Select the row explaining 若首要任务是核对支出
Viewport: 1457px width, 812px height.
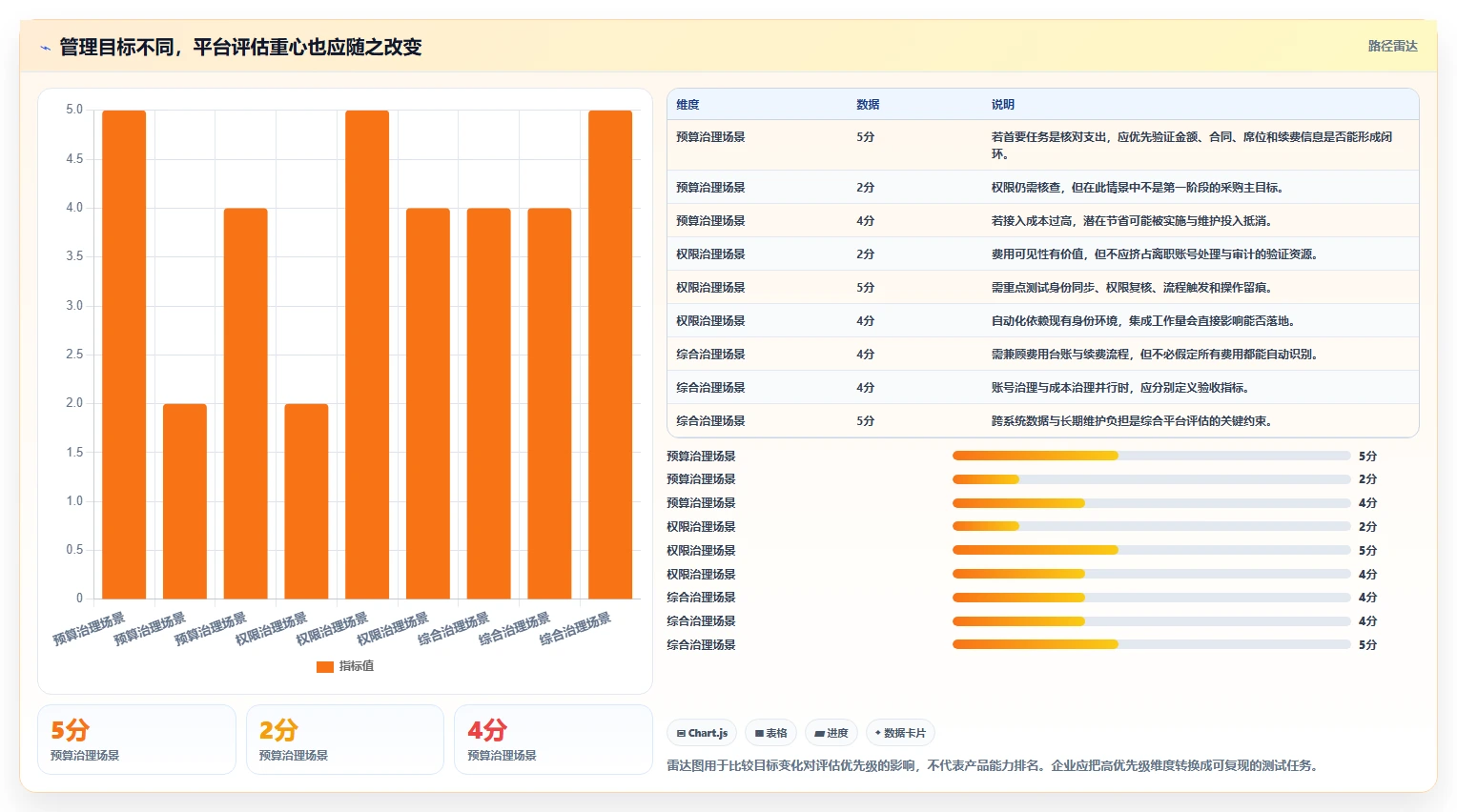tap(1043, 145)
